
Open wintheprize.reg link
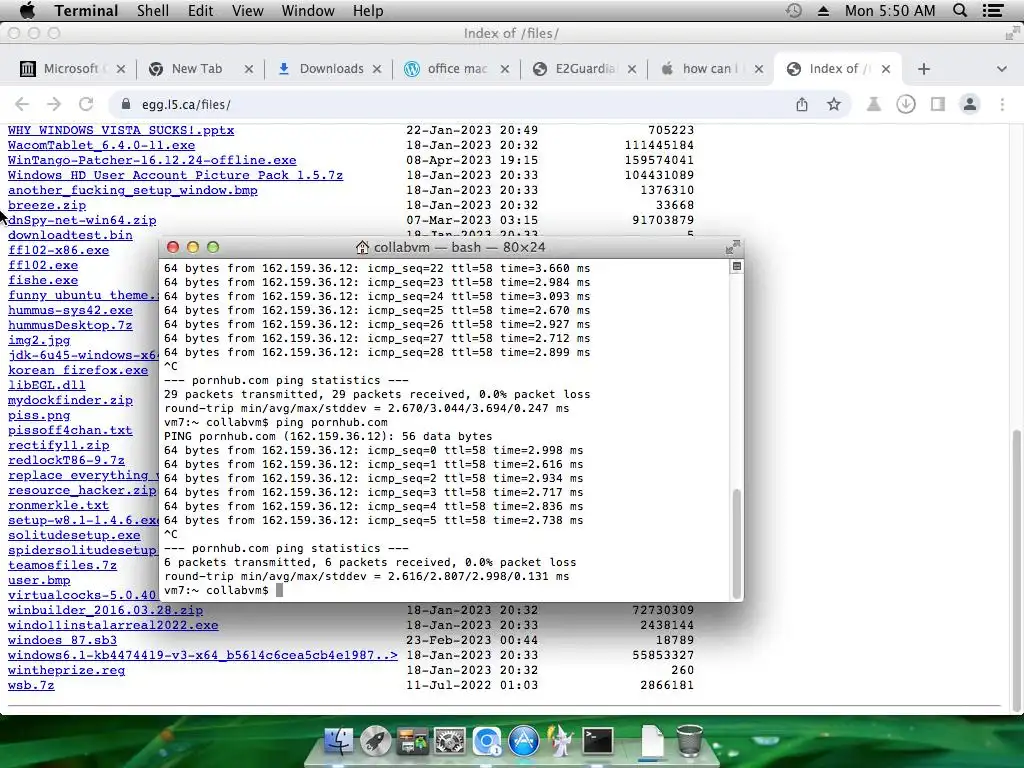(x=67, y=670)
